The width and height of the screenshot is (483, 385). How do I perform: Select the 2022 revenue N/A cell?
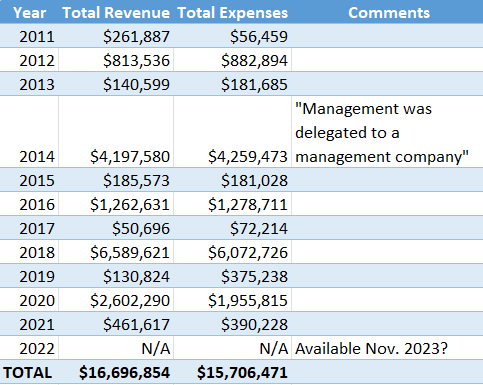coord(116,348)
